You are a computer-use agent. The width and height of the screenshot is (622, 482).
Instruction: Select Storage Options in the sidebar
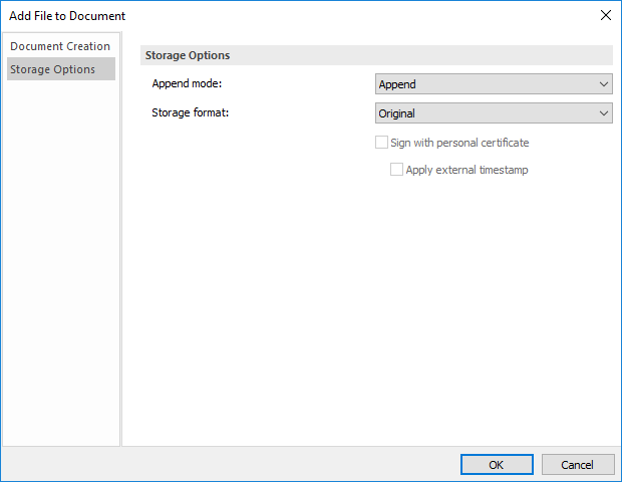pyautogui.click(x=61, y=69)
